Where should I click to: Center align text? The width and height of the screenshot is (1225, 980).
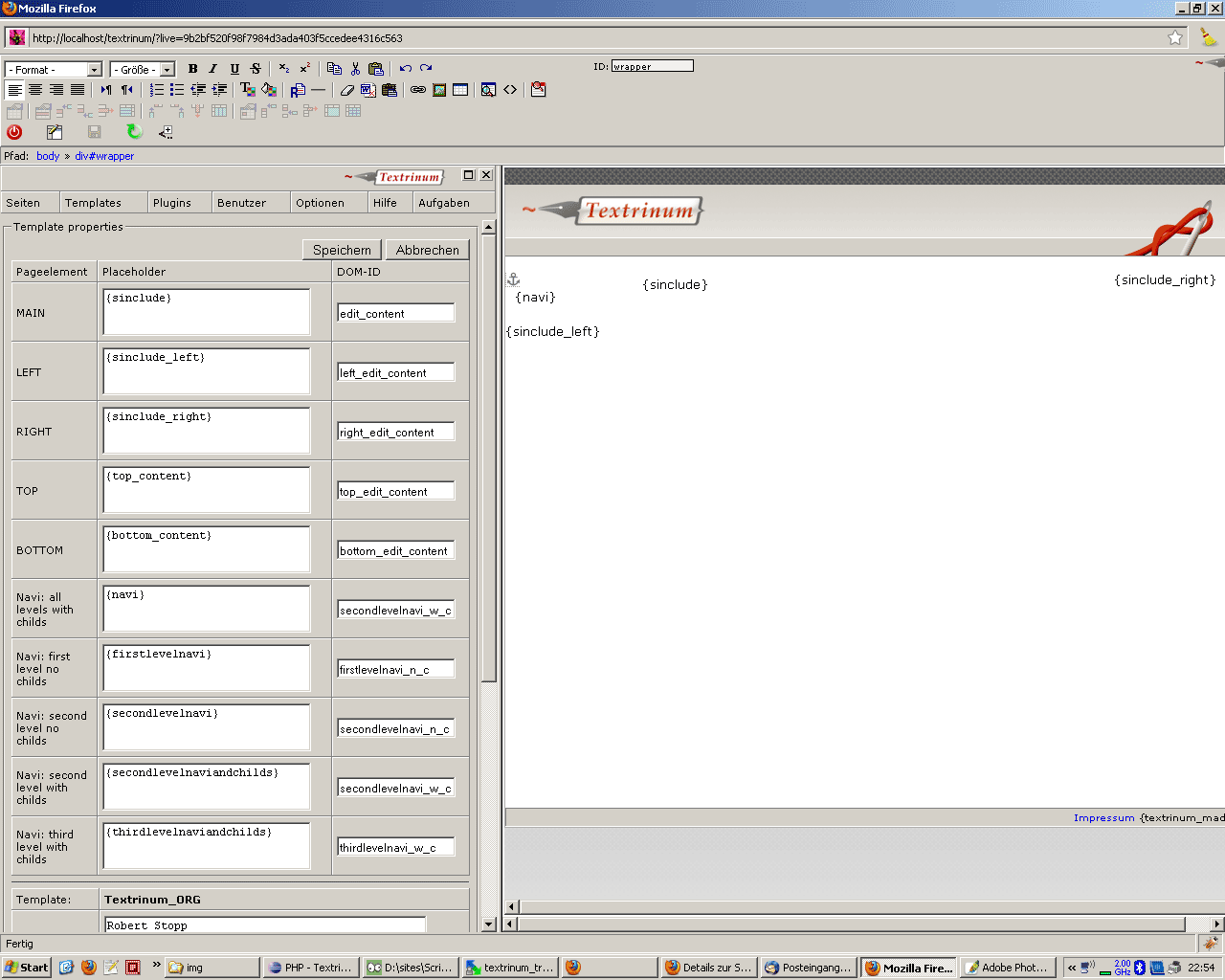click(x=35, y=90)
